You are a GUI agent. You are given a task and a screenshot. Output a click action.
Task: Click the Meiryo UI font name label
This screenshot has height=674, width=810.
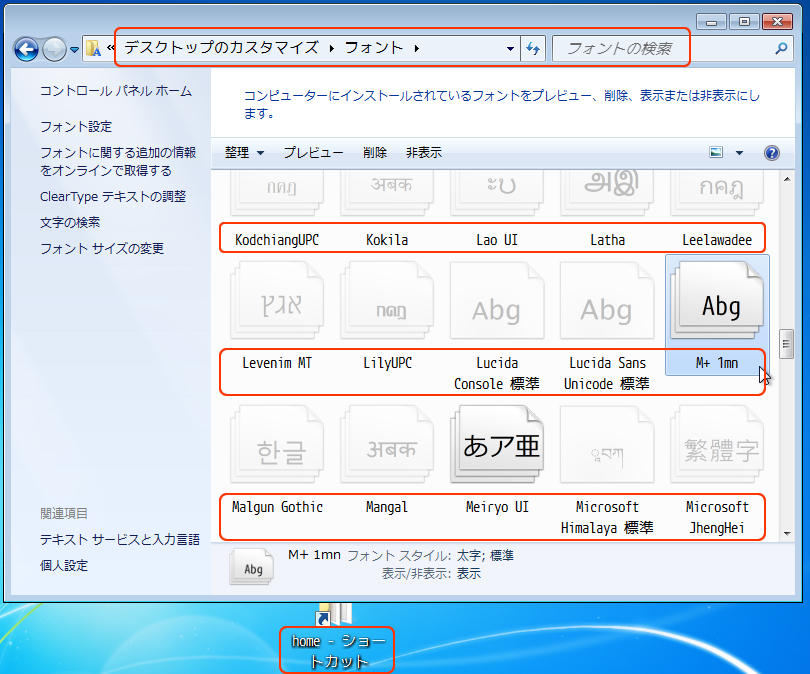[497, 507]
